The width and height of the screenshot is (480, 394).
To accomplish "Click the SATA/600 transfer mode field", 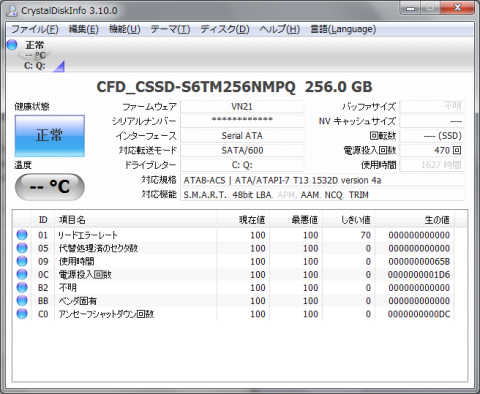I will (x=242, y=150).
